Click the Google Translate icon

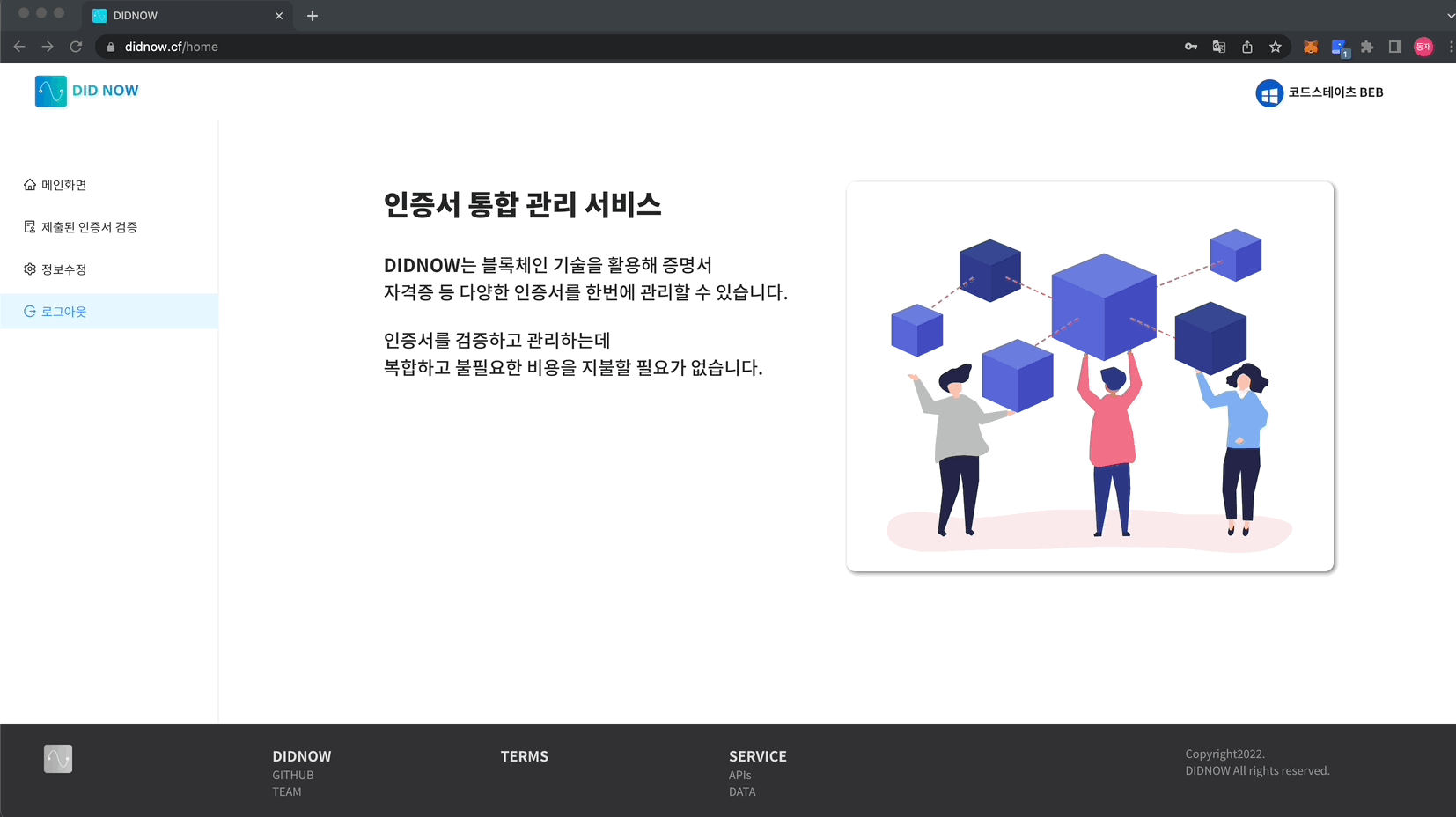(x=1219, y=47)
